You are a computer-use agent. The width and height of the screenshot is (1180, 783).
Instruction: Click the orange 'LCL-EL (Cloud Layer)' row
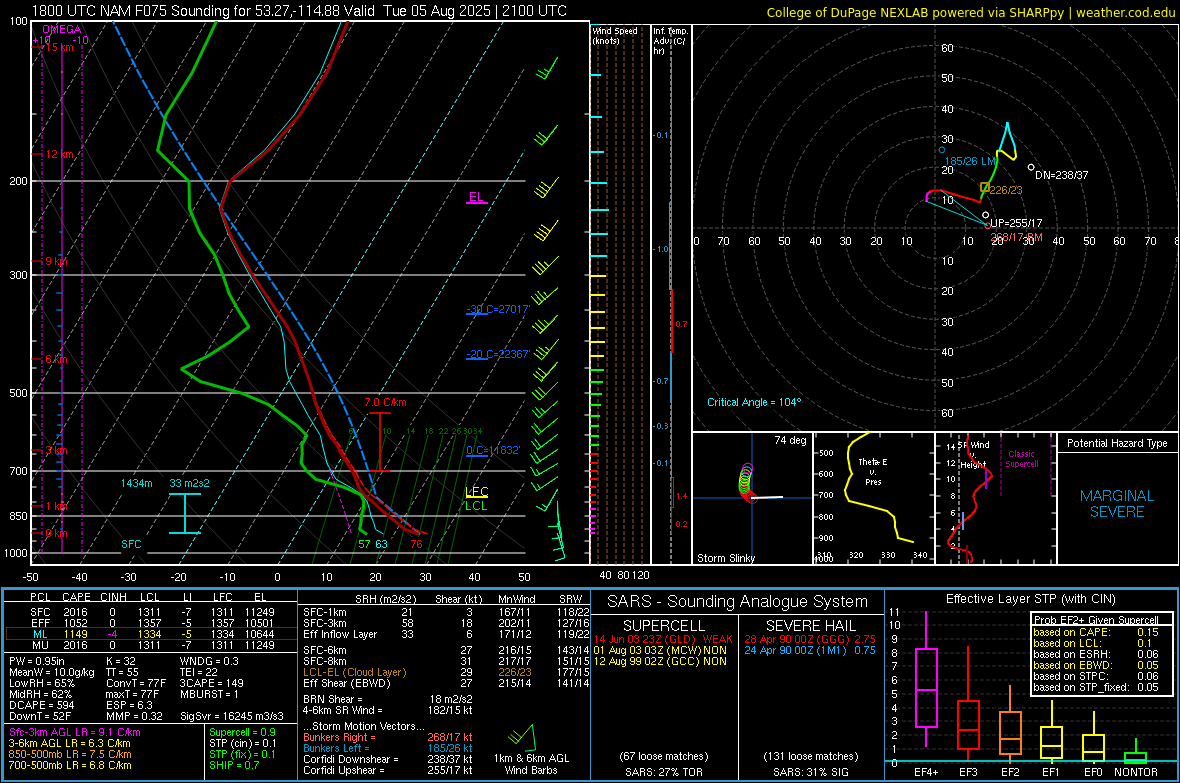point(446,672)
